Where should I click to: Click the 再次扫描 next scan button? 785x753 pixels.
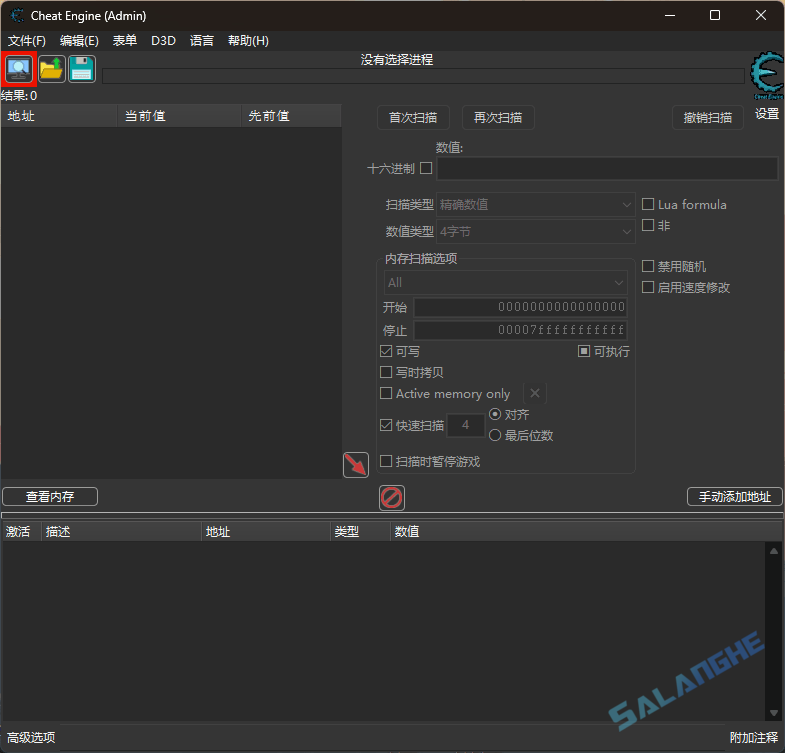pyautogui.click(x=498, y=118)
